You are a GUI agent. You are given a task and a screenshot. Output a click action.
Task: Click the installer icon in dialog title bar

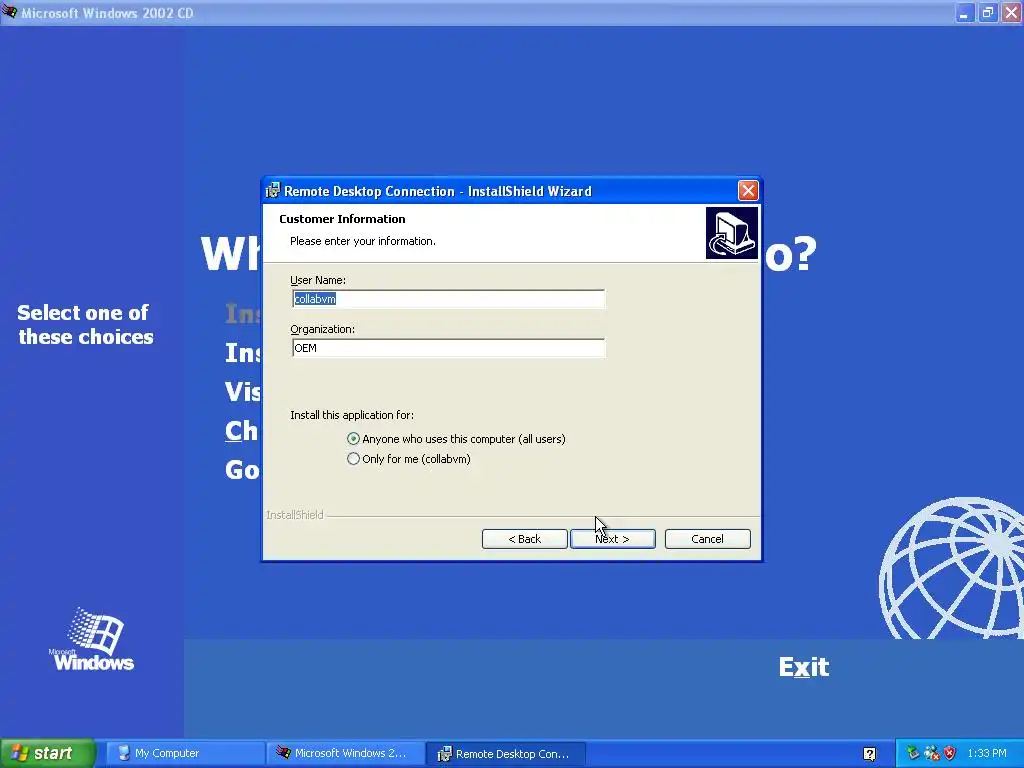click(x=273, y=191)
